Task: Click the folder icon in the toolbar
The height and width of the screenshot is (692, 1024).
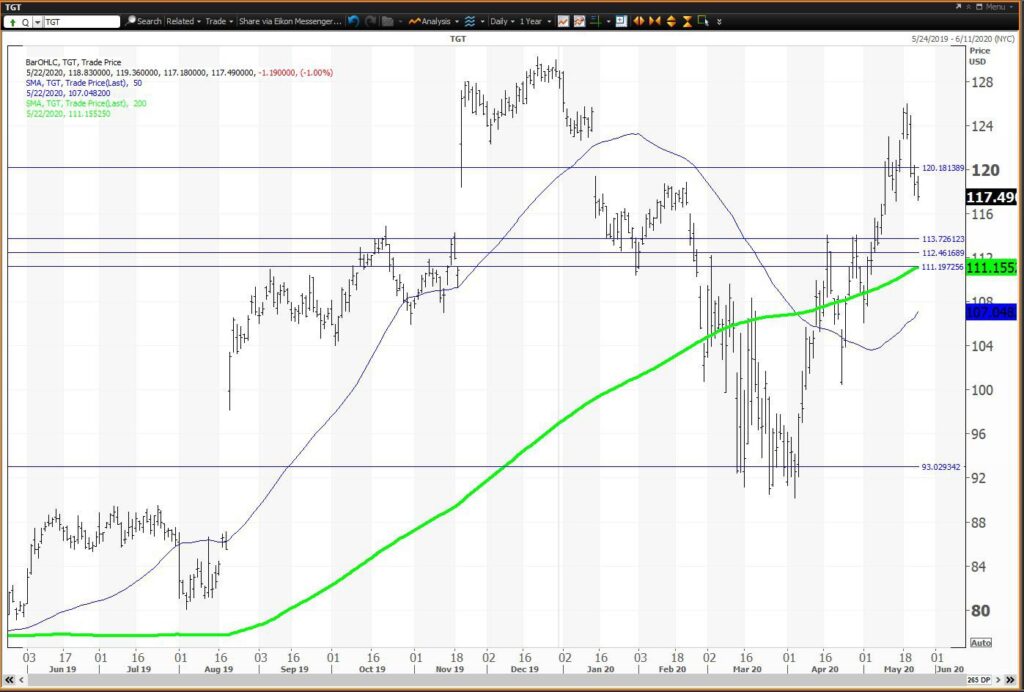Action: coord(388,22)
